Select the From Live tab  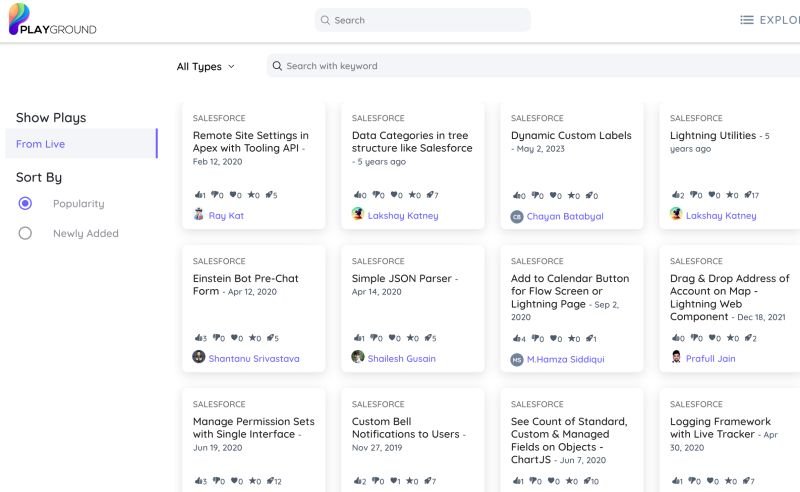82,144
